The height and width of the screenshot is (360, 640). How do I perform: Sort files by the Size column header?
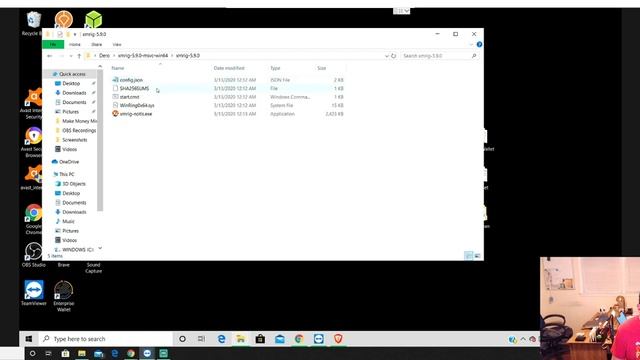point(322,68)
